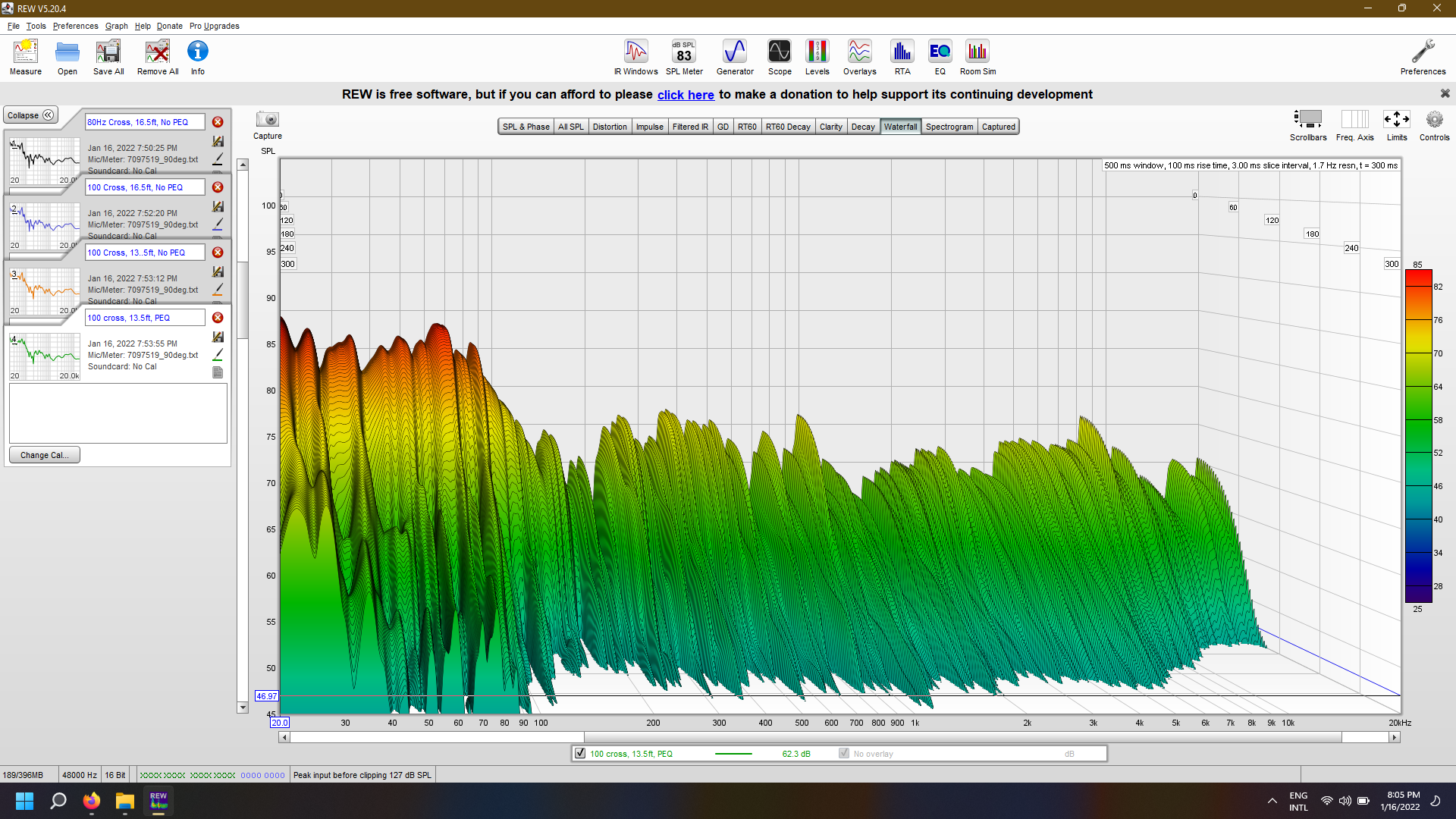1456x819 pixels.
Task: Switch to Spectrogram tab
Action: (949, 127)
